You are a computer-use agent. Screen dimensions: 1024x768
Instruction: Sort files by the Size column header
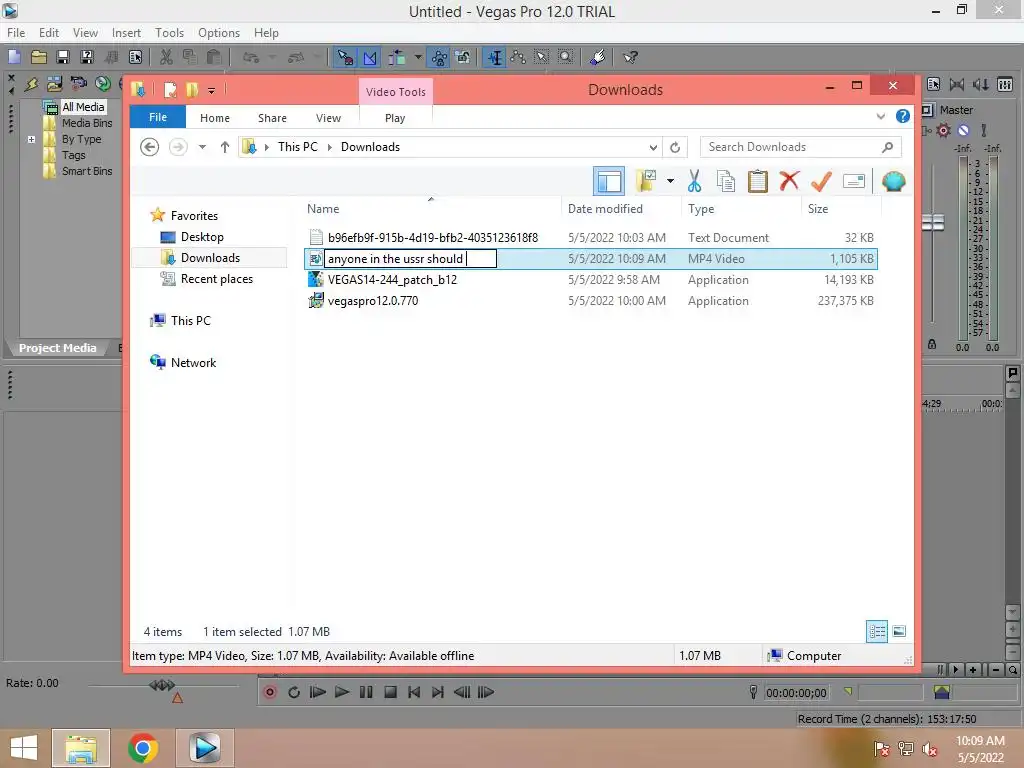pos(818,209)
